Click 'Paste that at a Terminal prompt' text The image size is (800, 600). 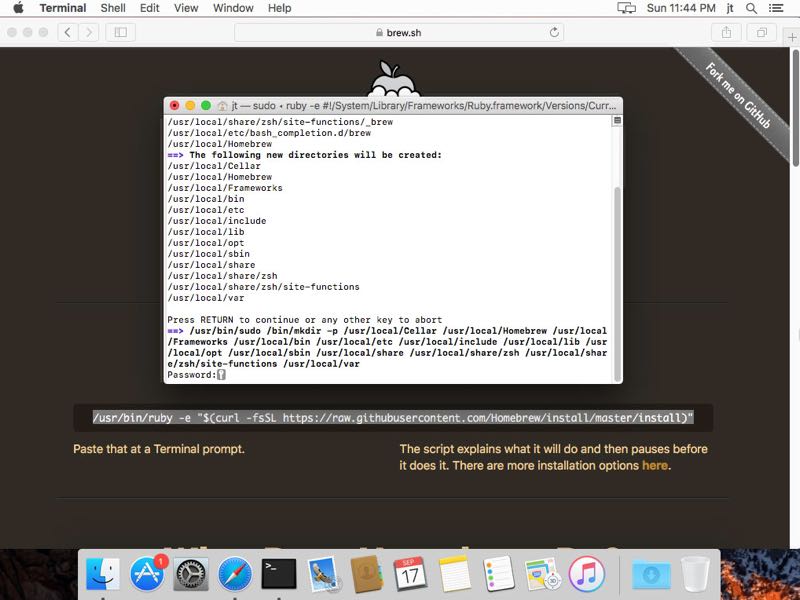click(x=159, y=449)
